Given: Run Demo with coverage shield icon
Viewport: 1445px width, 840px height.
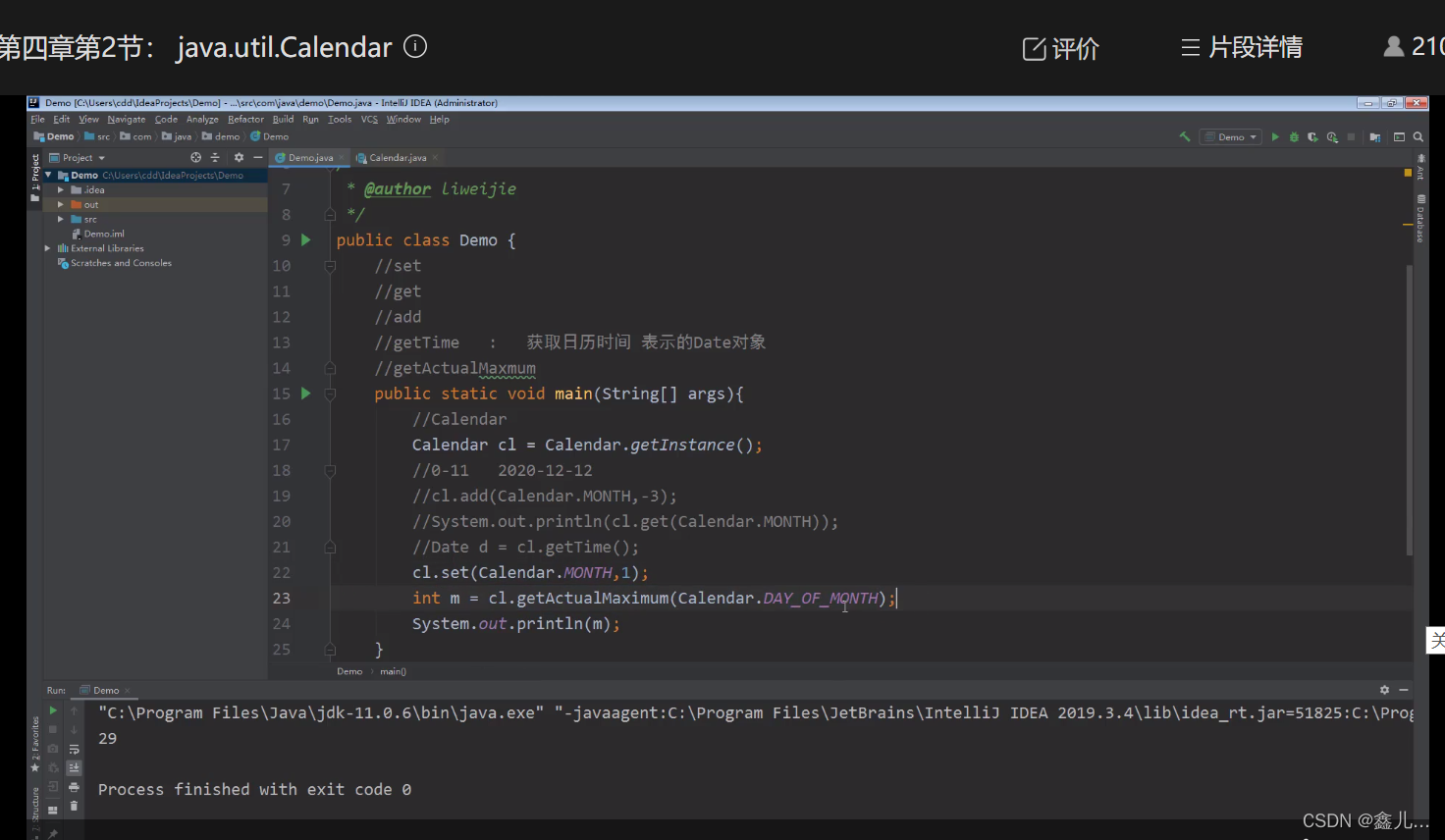Looking at the screenshot, I should coord(1312,137).
